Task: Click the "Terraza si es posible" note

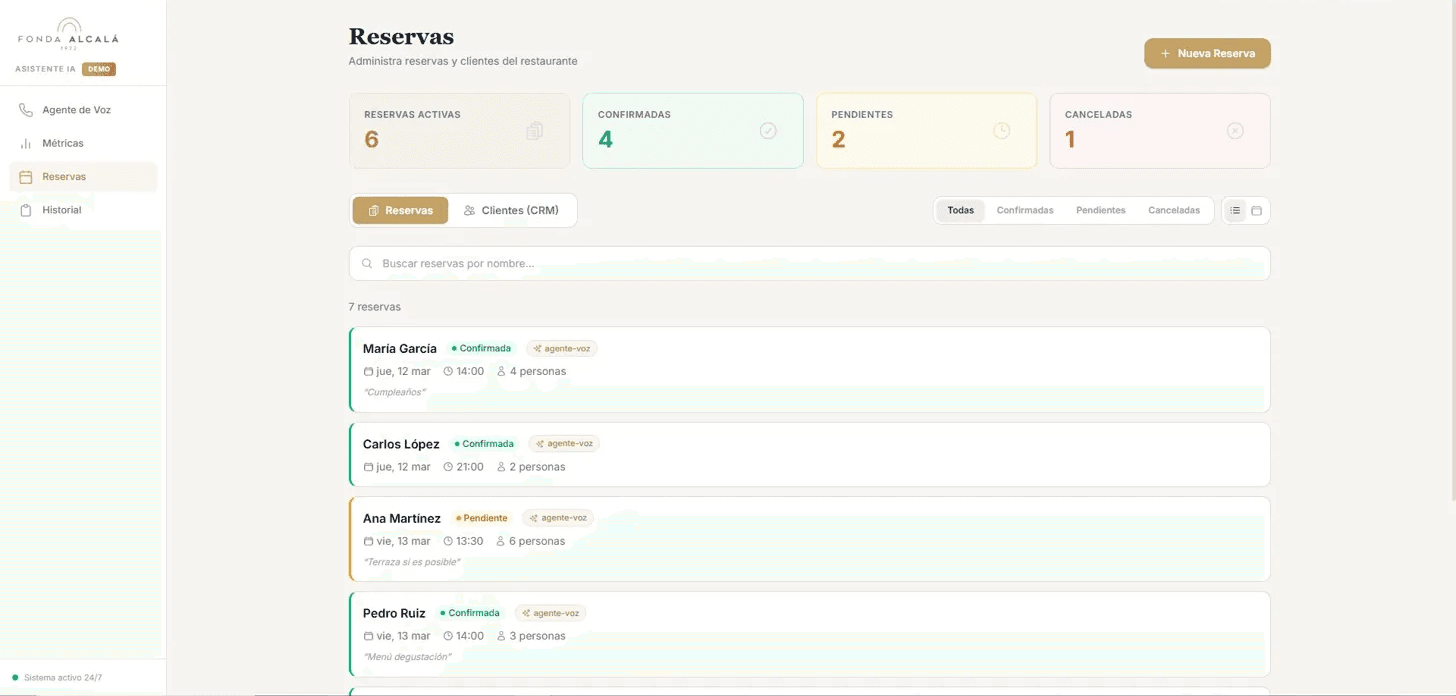Action: (412, 562)
